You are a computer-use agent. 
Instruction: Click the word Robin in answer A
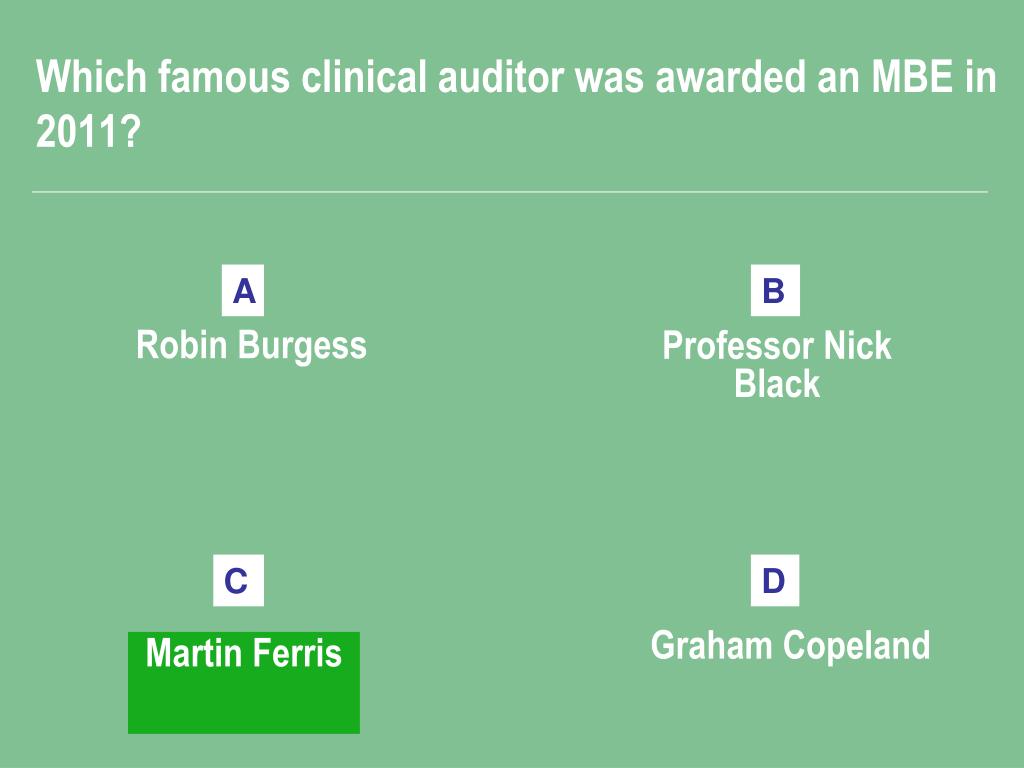tap(182, 344)
